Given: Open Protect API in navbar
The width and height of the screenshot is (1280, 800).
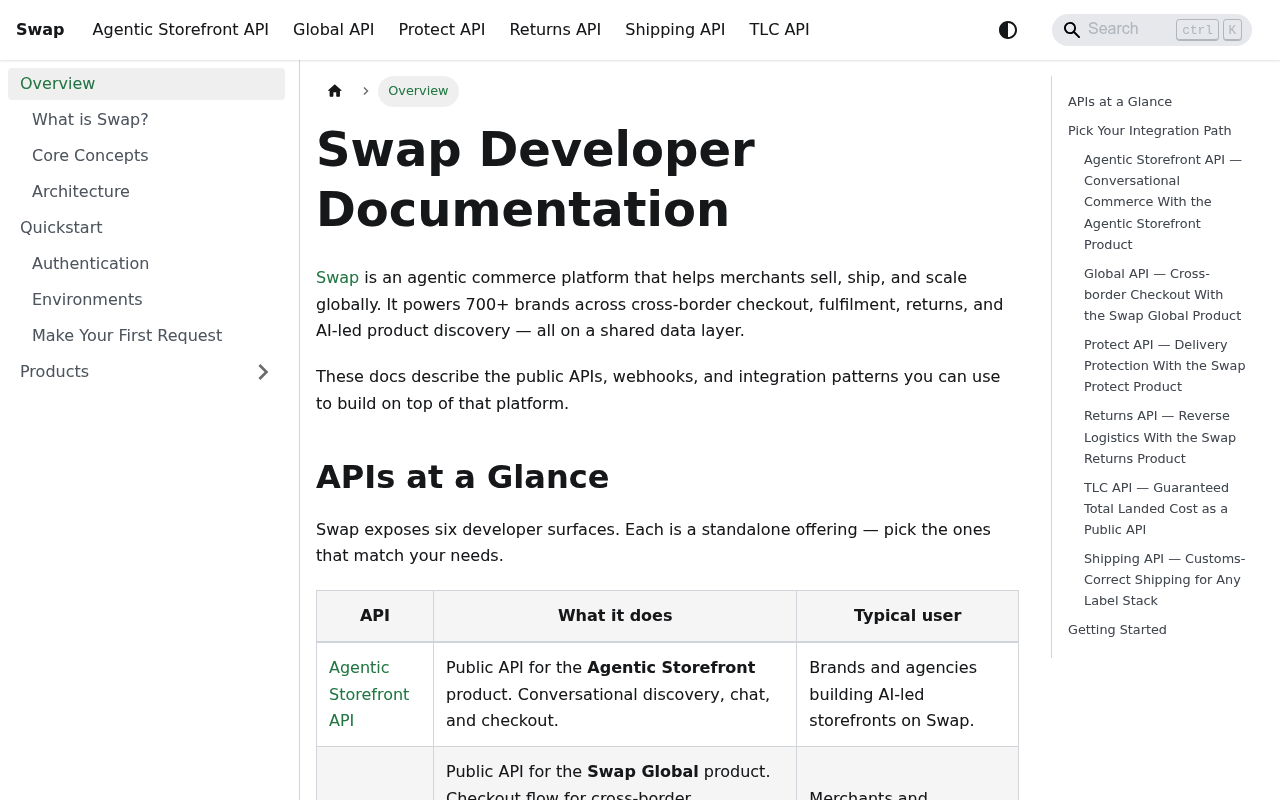Looking at the screenshot, I should pyautogui.click(x=442, y=30).
